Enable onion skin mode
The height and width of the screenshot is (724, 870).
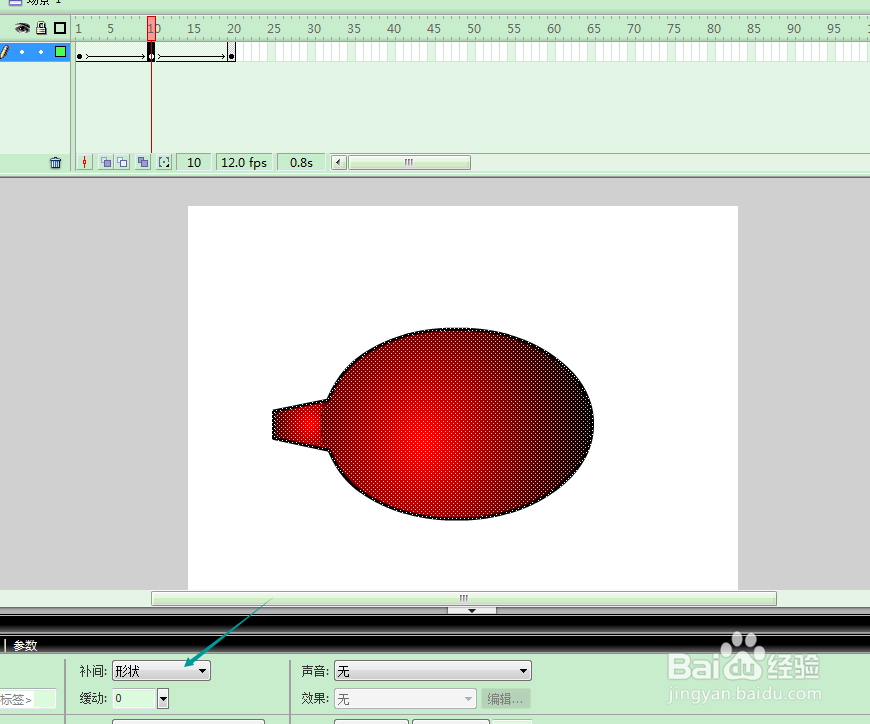click(x=105, y=163)
